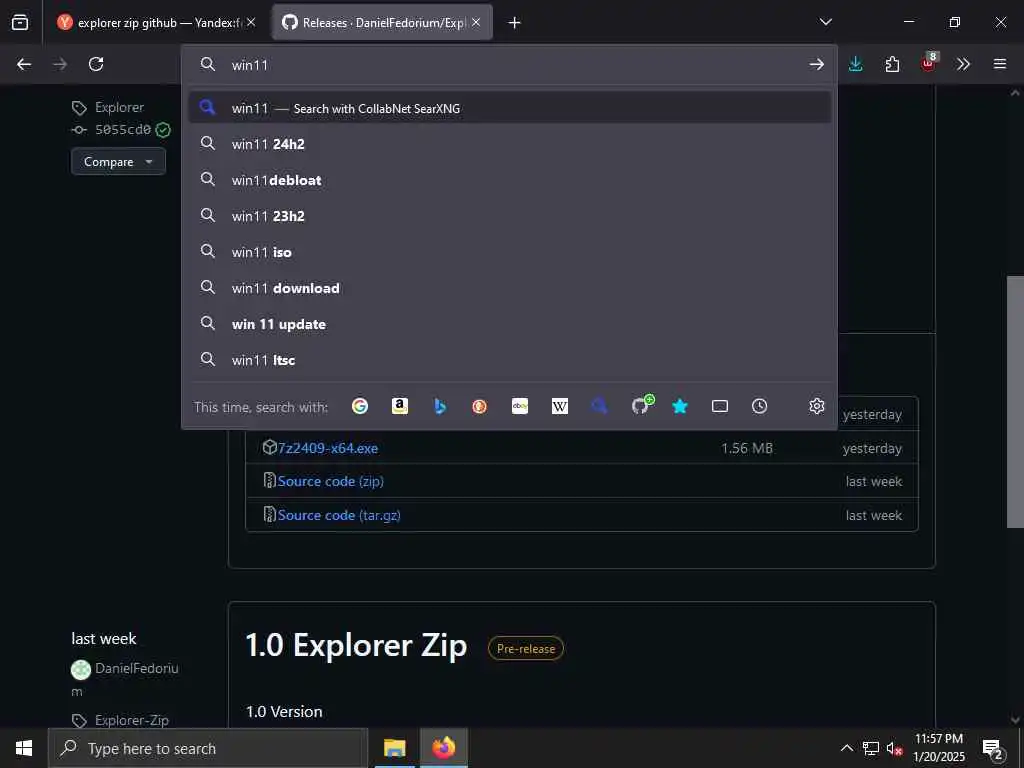Search open tabs using the tab icon
This screenshot has width=1024, height=768.
pyautogui.click(x=720, y=406)
